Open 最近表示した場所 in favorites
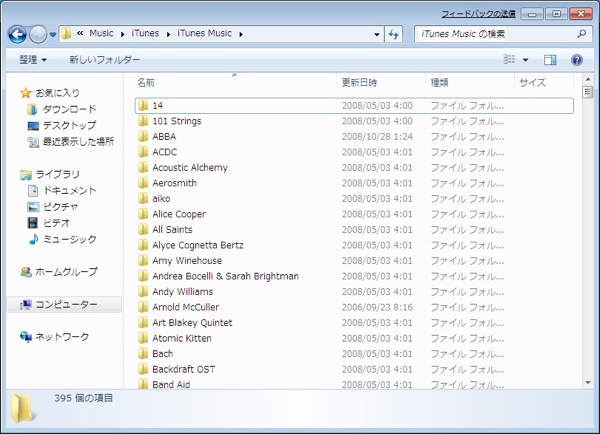The width and height of the screenshot is (600, 434). [x=78, y=142]
